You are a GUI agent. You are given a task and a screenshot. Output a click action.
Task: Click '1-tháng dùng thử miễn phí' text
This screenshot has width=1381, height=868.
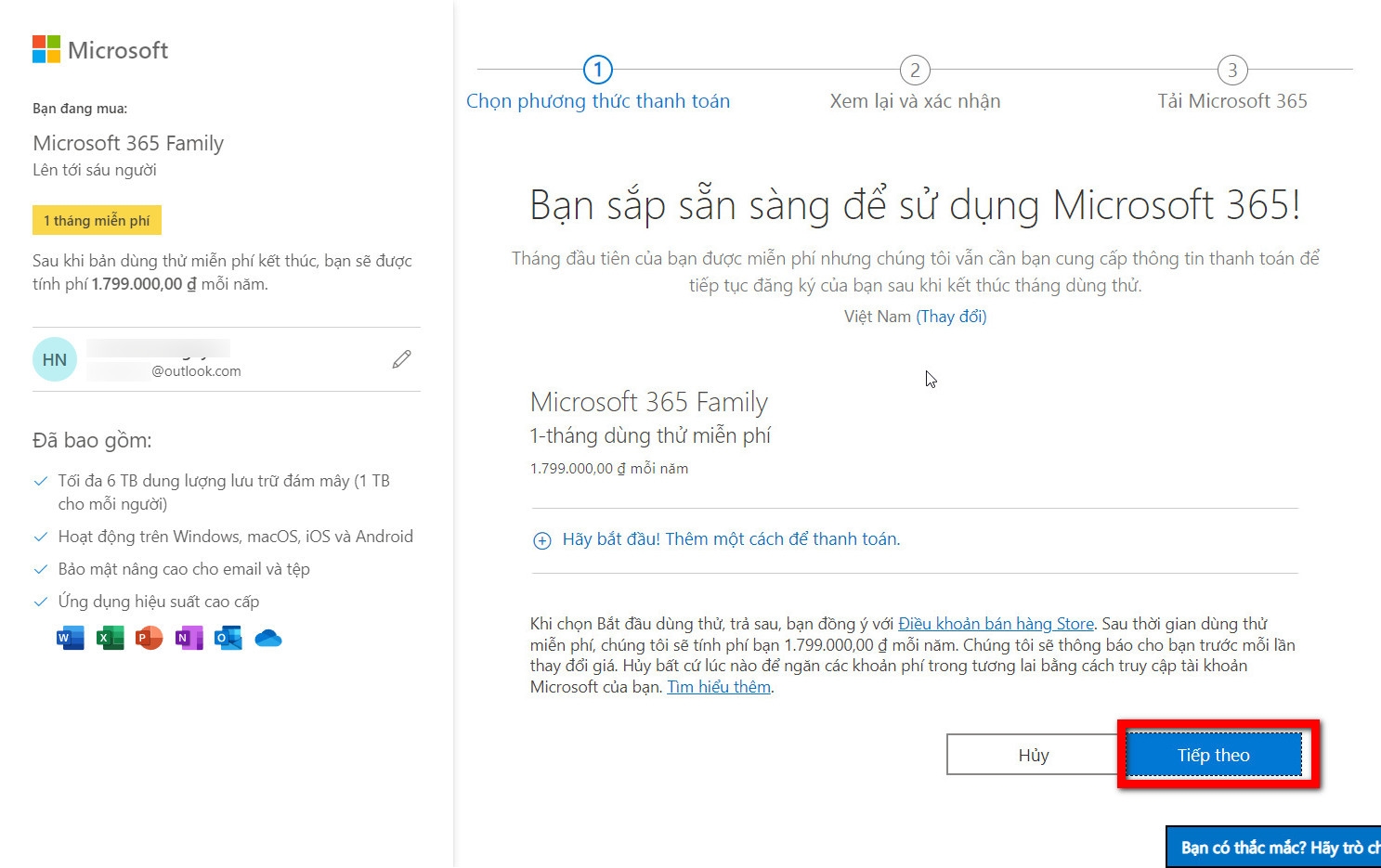[650, 435]
